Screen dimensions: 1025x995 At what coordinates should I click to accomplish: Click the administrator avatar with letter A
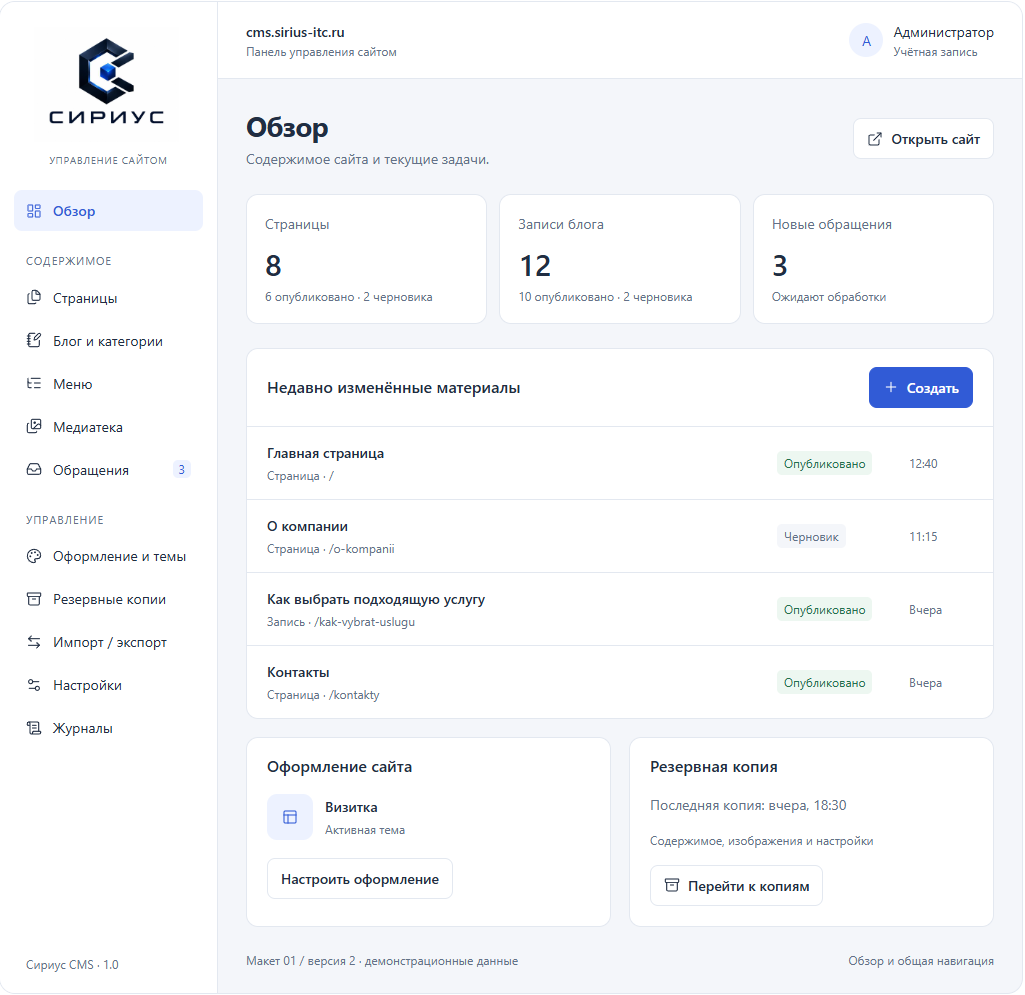click(x=866, y=41)
